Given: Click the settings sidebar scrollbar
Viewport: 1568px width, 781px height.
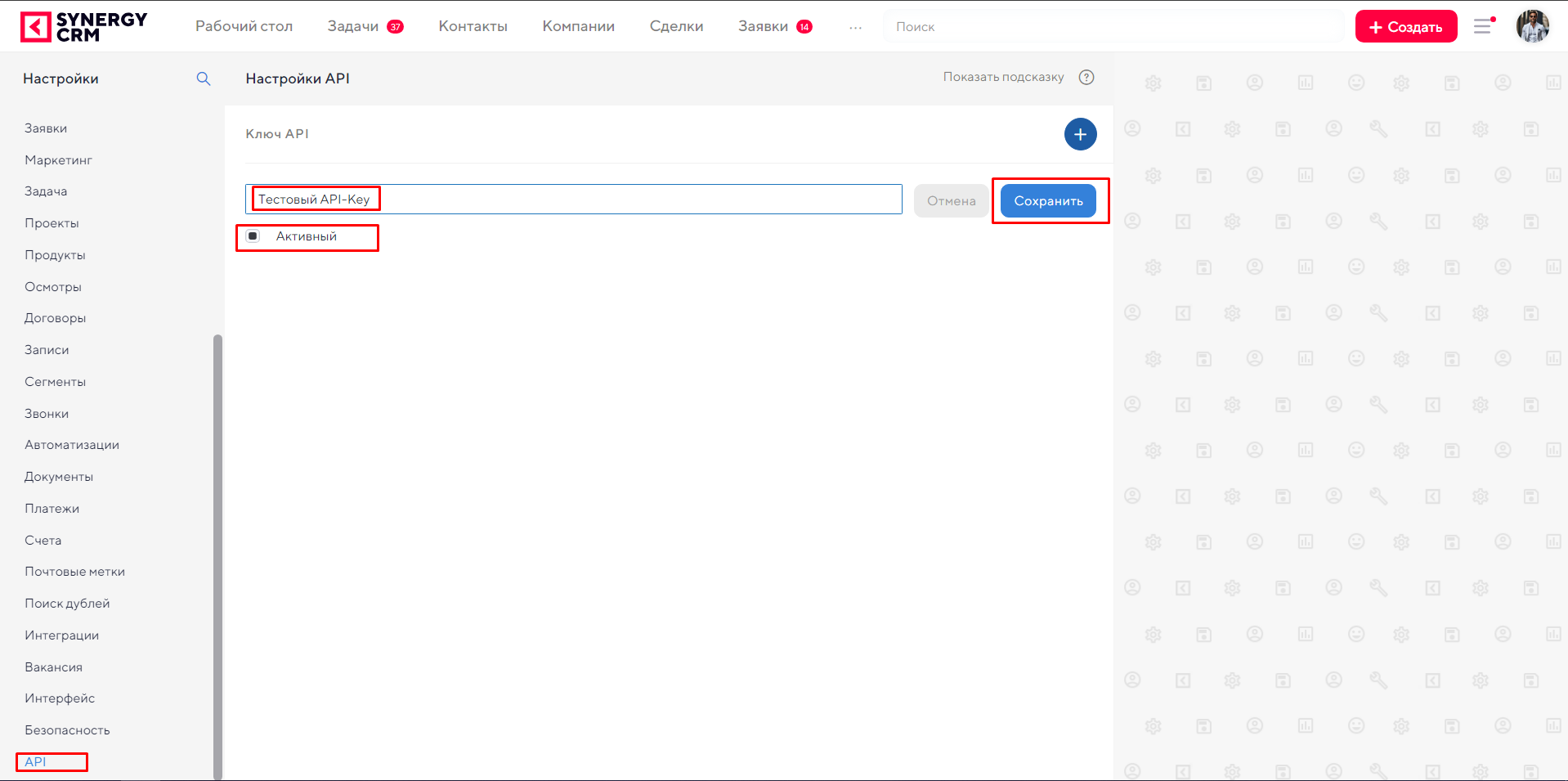Looking at the screenshot, I should (x=217, y=556).
